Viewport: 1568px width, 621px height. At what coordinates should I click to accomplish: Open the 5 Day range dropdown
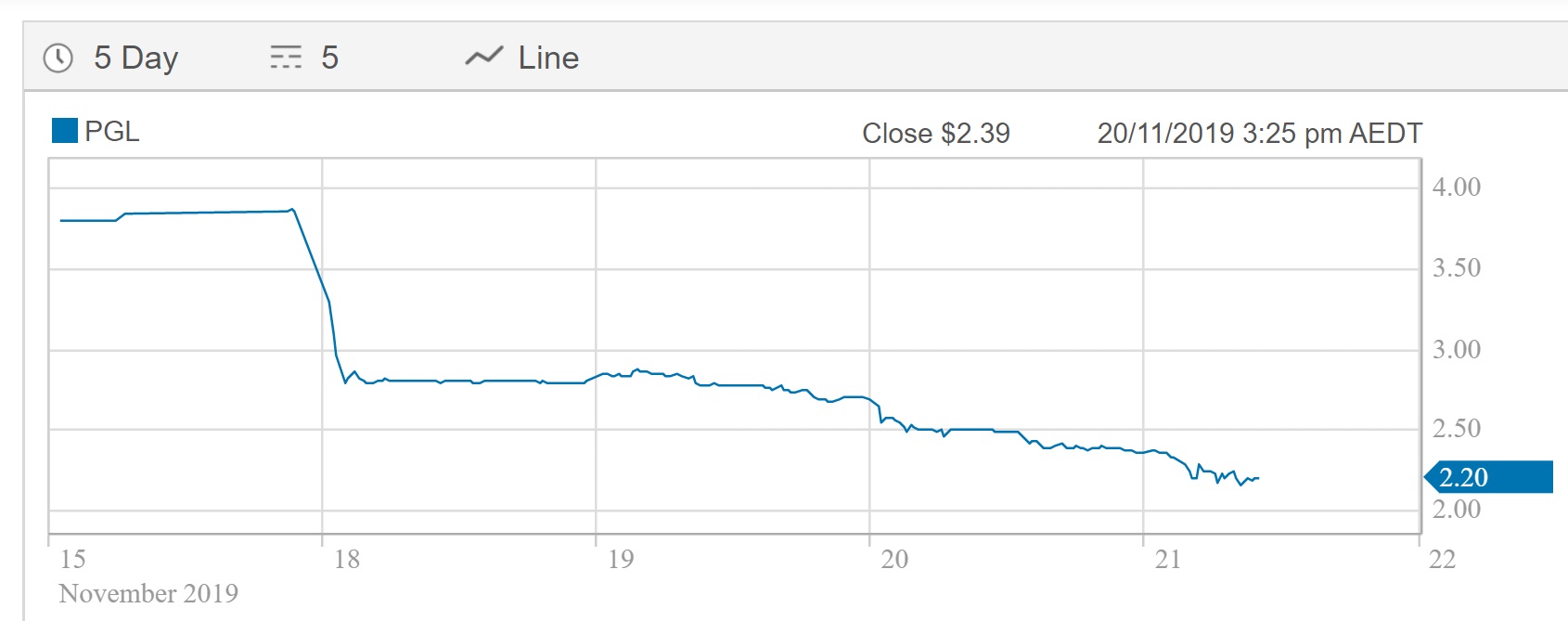pos(135,58)
